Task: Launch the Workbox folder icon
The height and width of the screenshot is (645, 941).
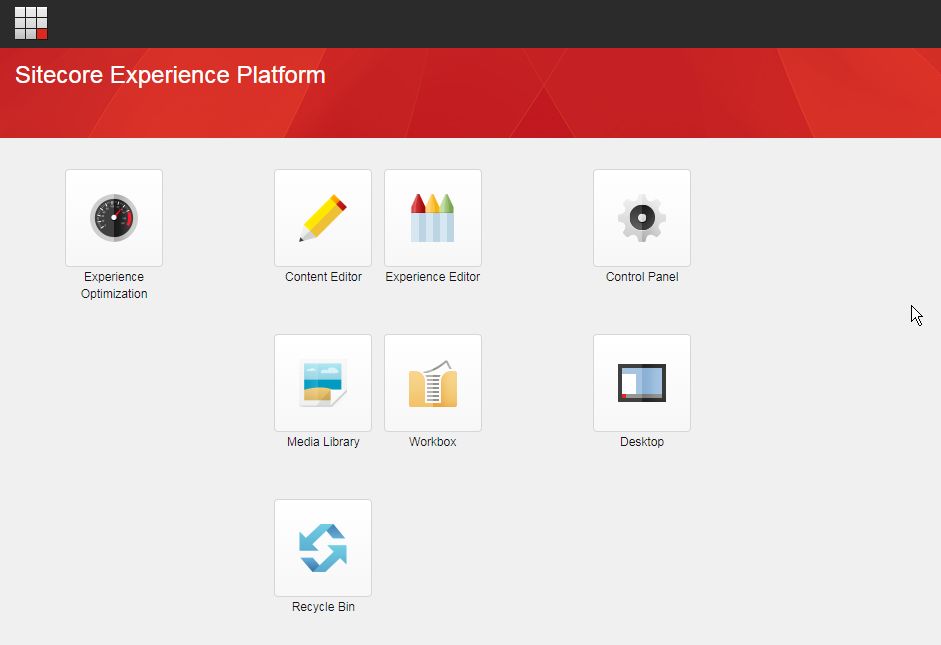Action: (433, 383)
